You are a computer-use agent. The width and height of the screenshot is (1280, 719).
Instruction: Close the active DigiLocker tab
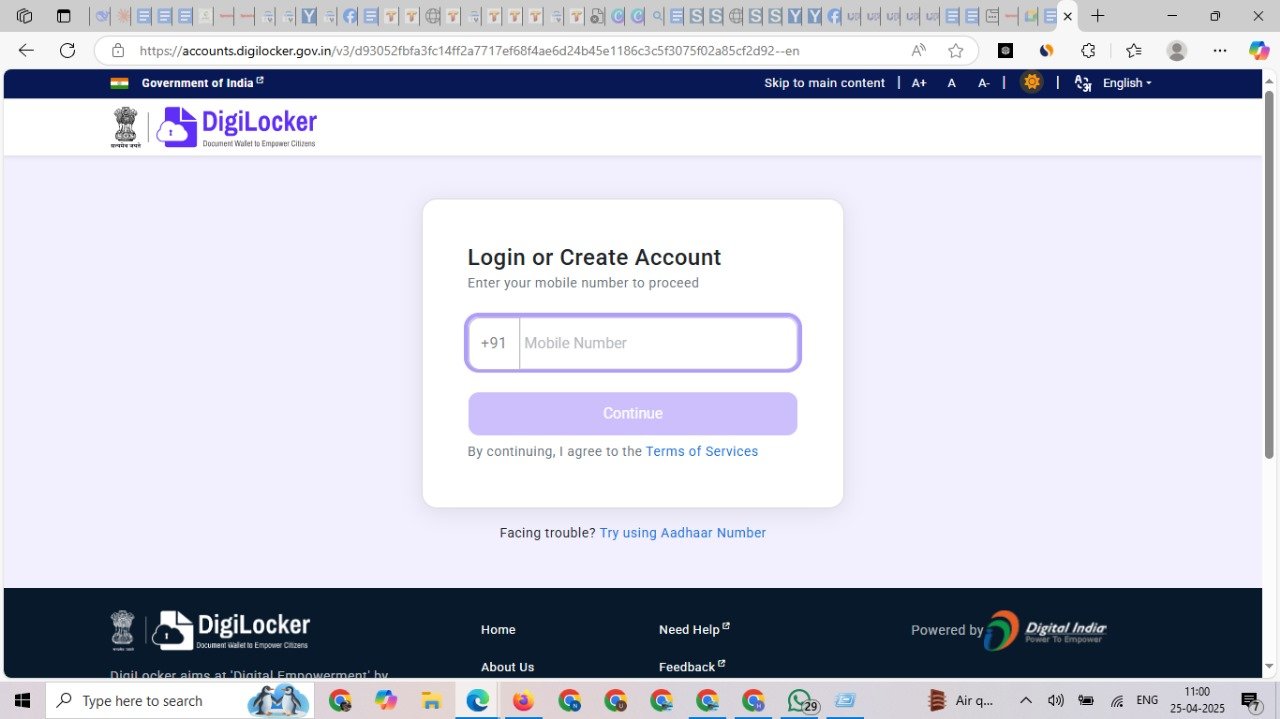pos(1067,16)
